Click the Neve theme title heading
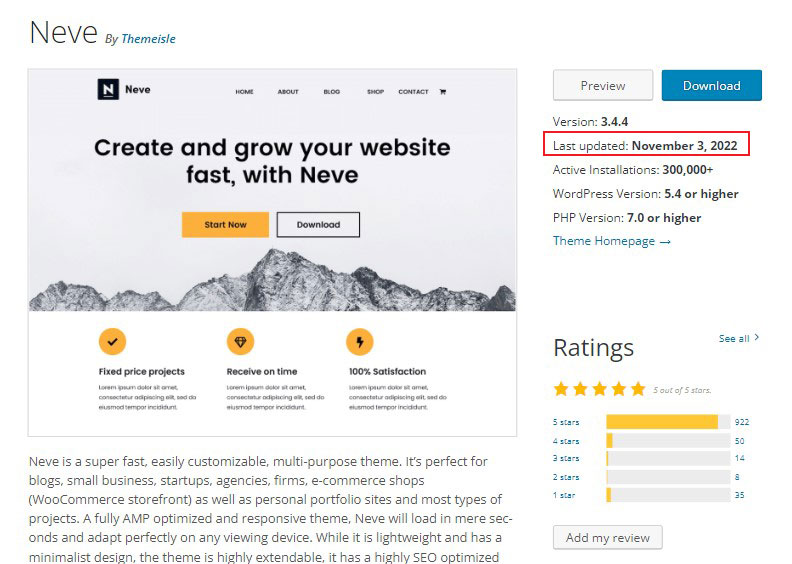 point(63,33)
